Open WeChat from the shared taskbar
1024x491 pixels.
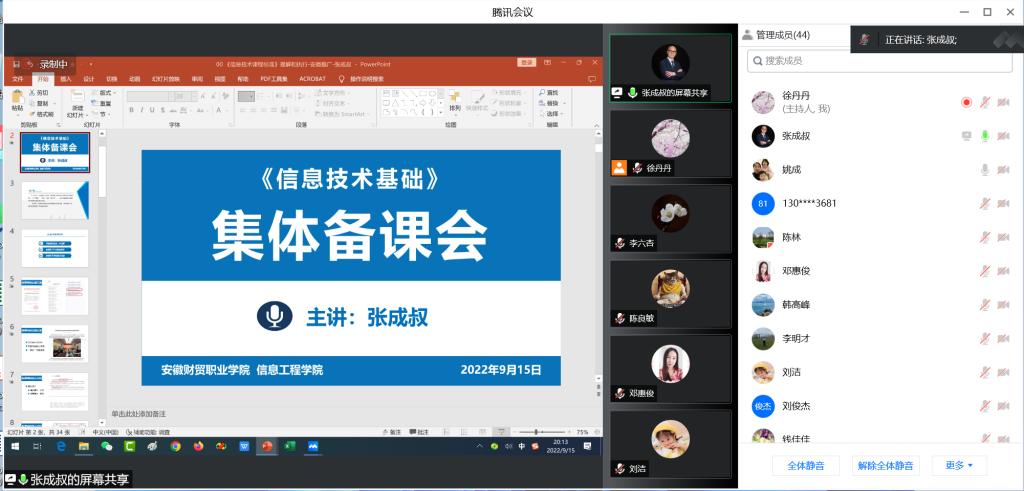(x=107, y=446)
